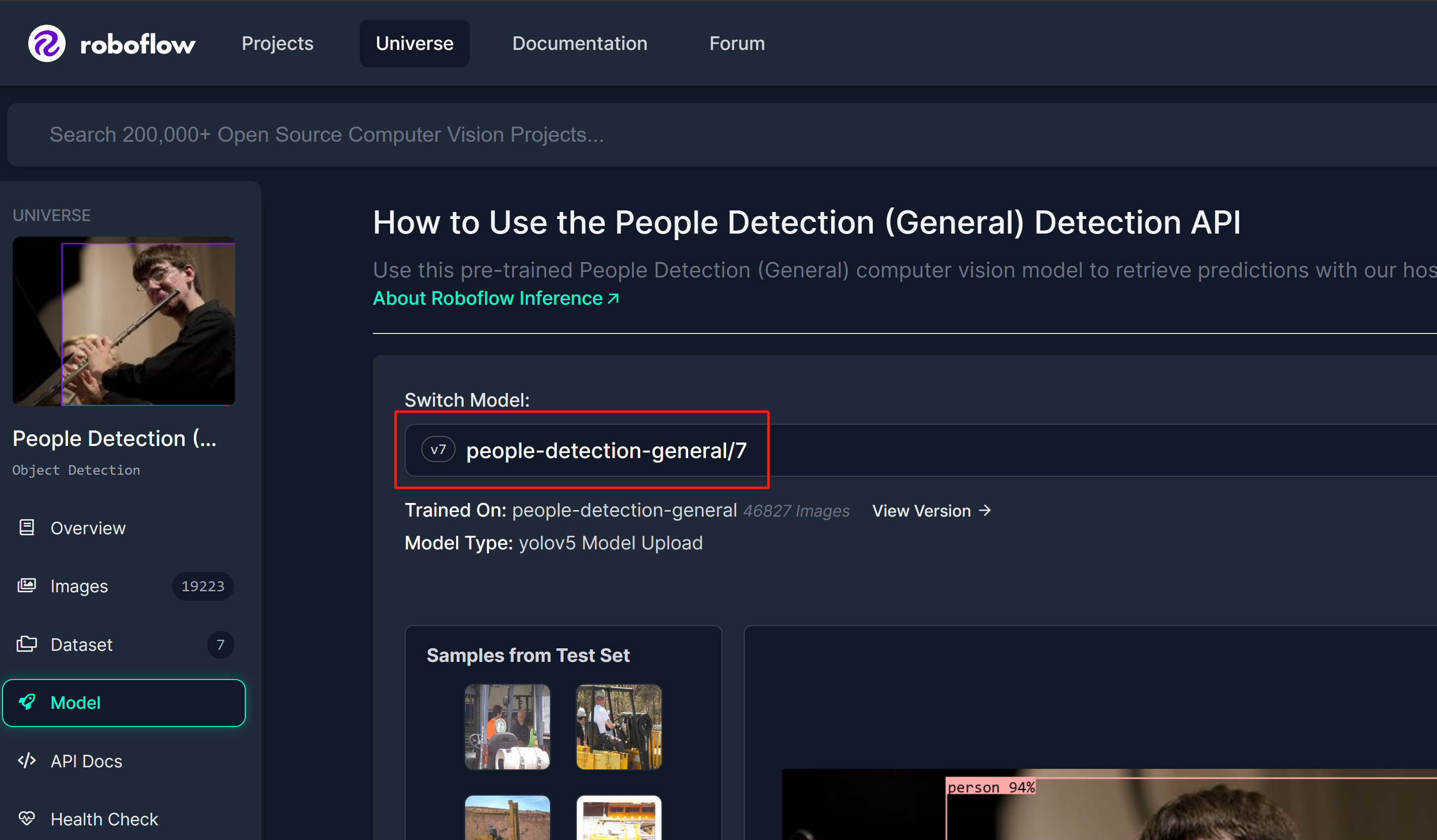Select the Universe nav tab
1437x840 pixels.
(x=415, y=43)
